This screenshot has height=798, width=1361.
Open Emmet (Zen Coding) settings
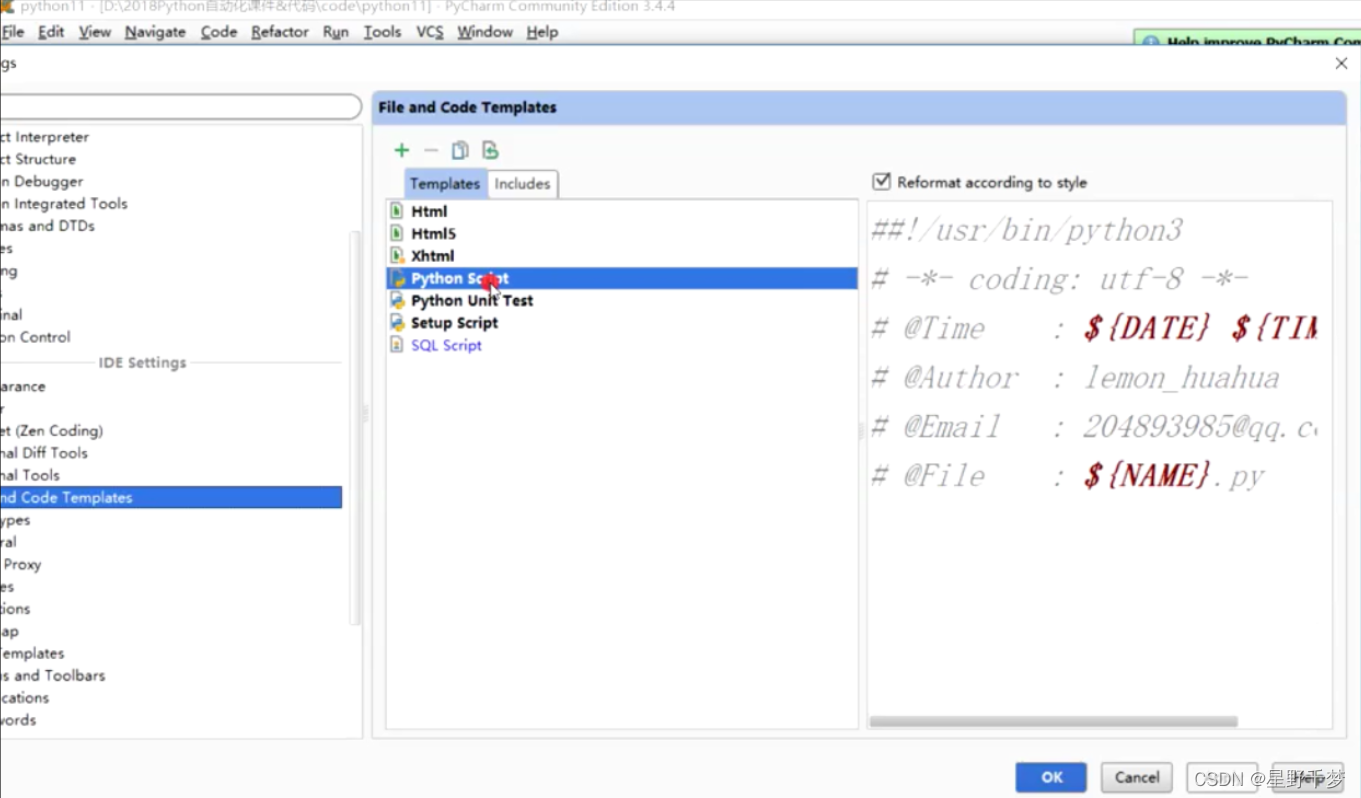[52, 431]
